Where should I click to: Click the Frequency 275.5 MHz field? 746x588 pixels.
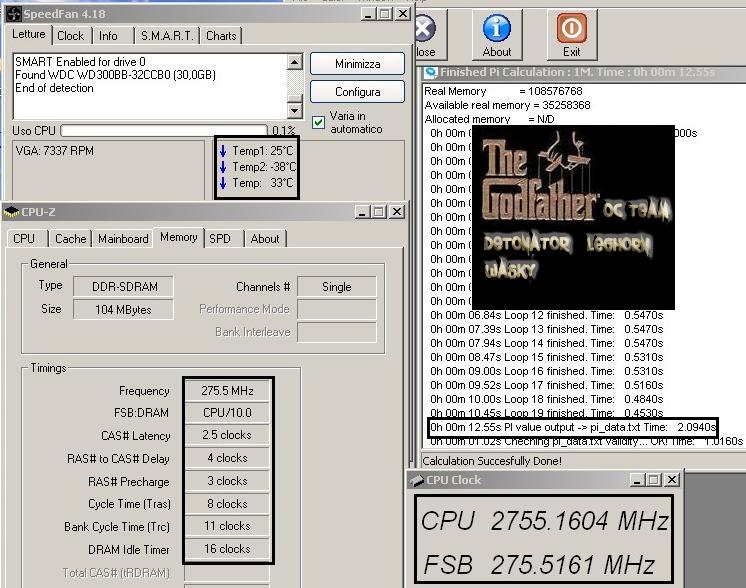227,391
